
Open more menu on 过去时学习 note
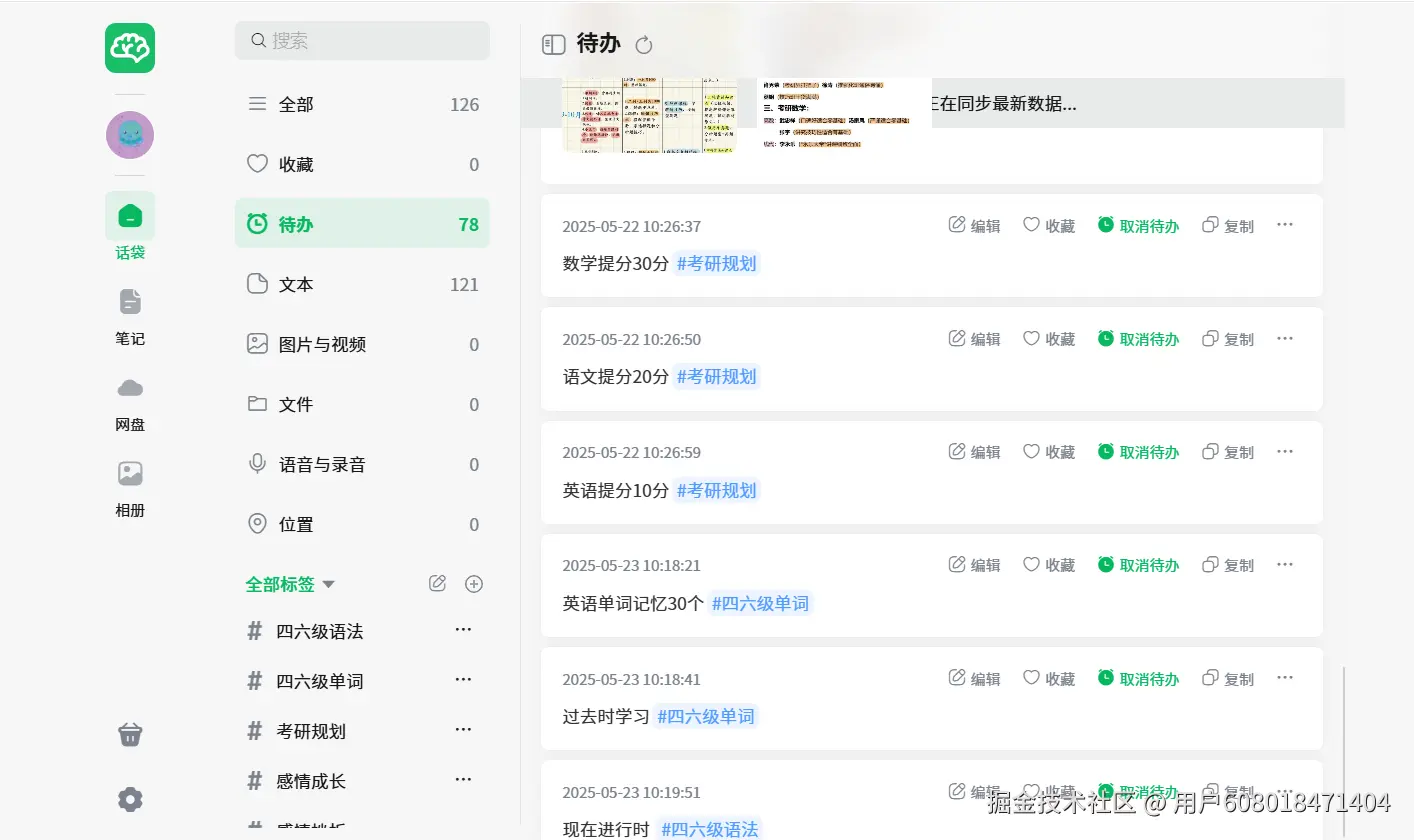(x=1285, y=678)
